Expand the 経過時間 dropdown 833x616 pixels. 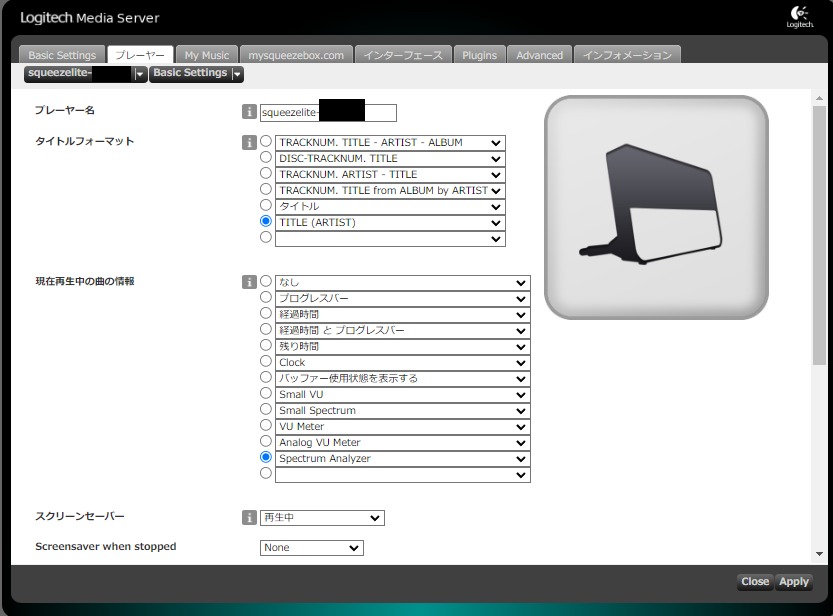pos(403,315)
